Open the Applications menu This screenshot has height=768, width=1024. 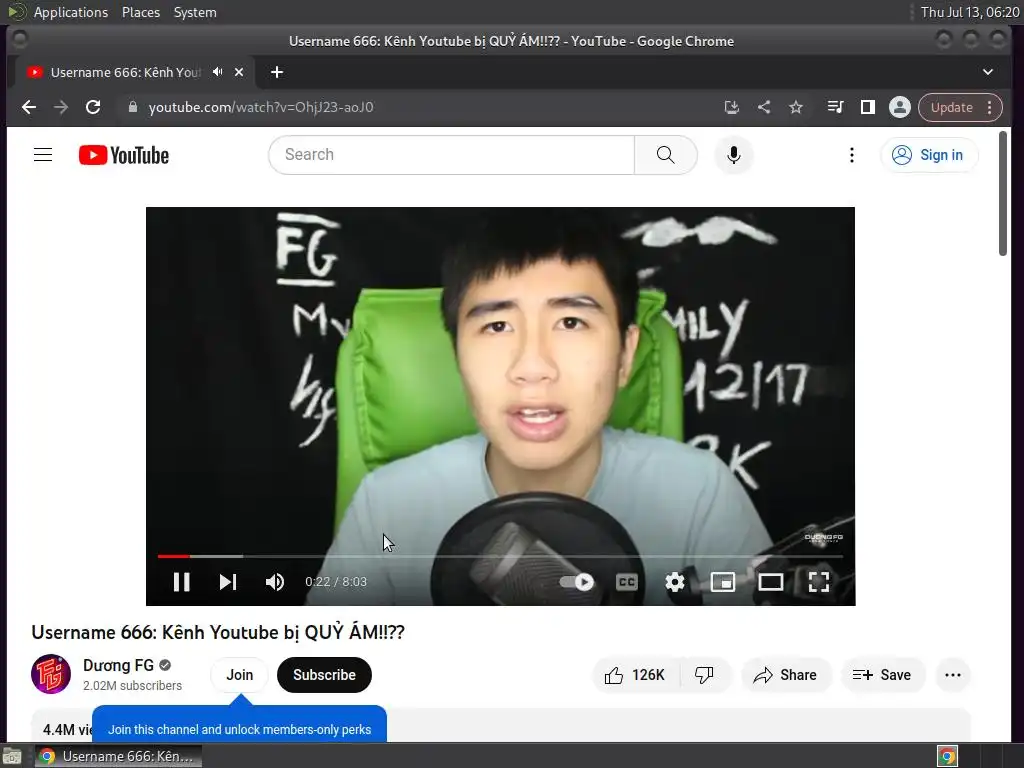pos(71,12)
